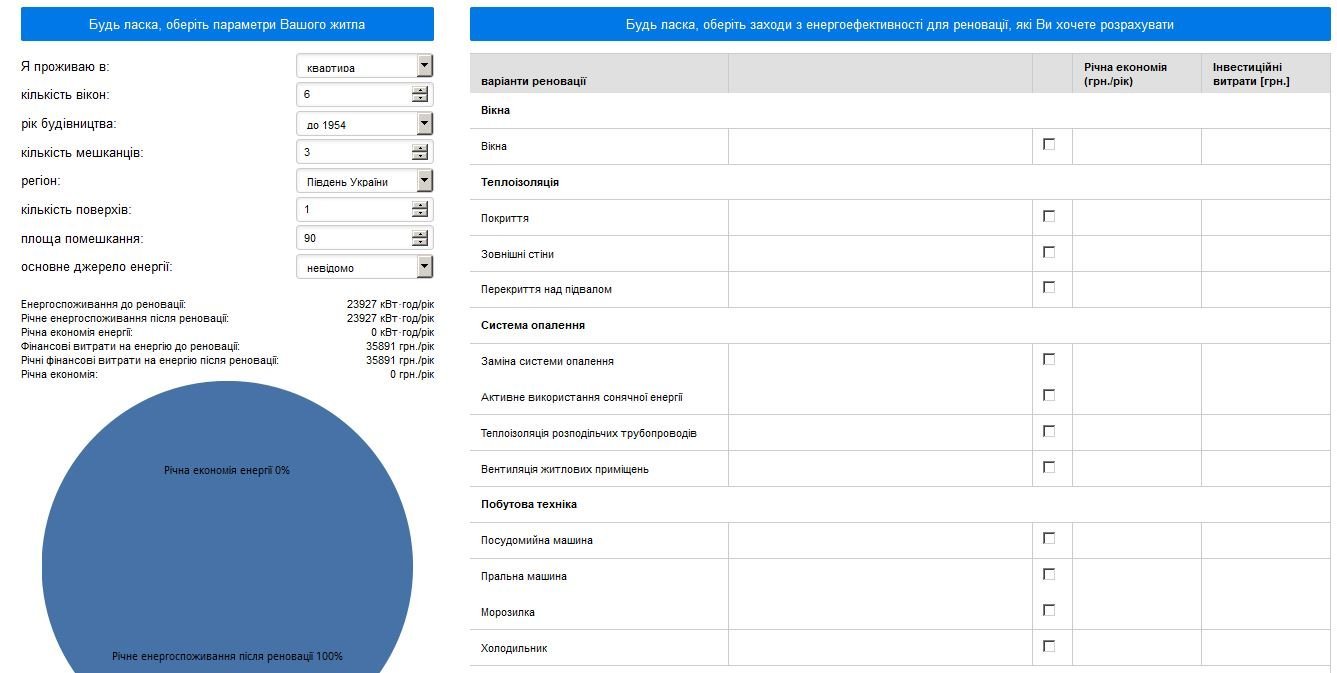Tick the 'Холодильник' checkbox
Viewport: 1337px width, 673px height.
coord(1049,646)
